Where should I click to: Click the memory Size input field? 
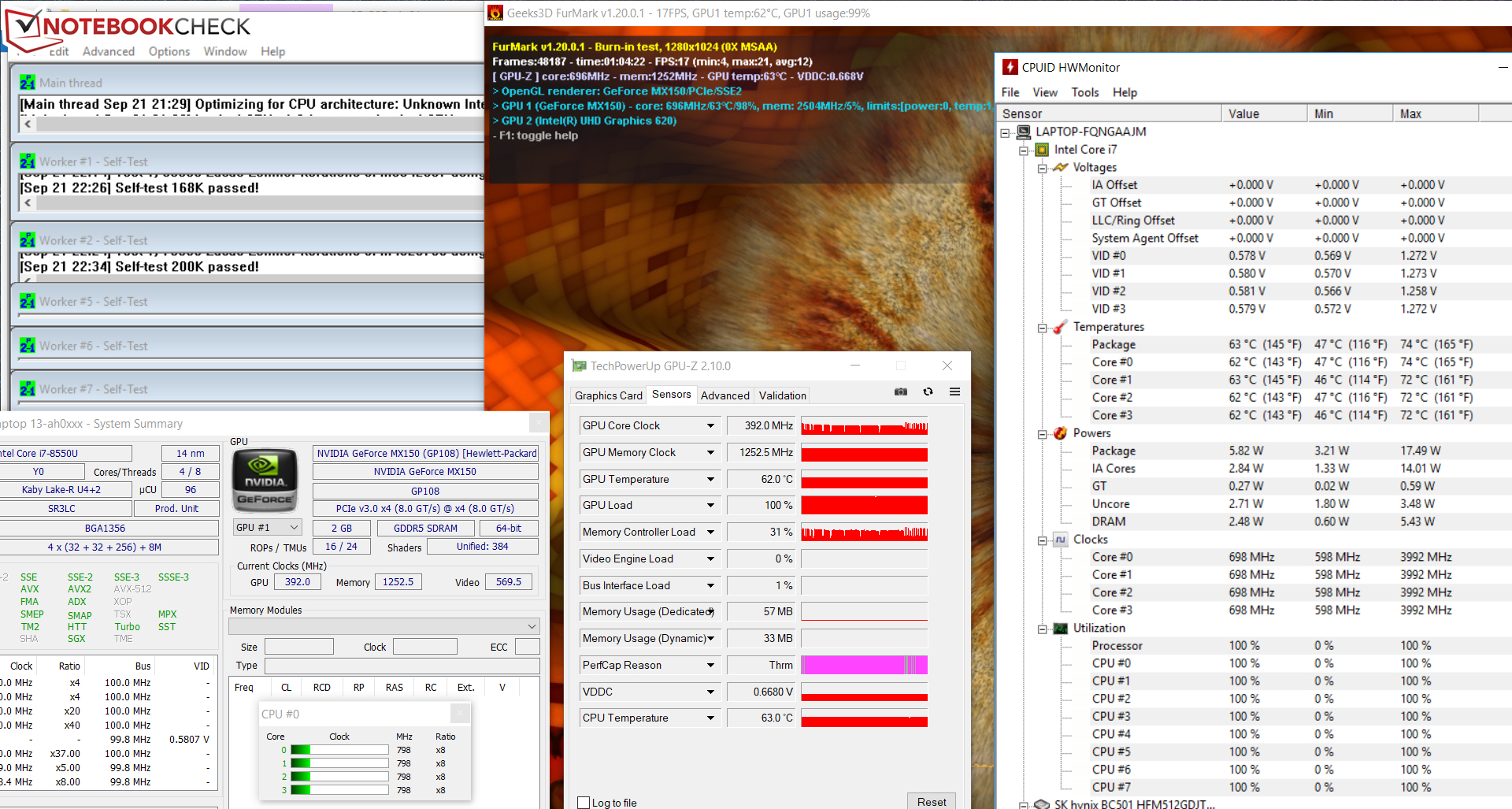[299, 647]
